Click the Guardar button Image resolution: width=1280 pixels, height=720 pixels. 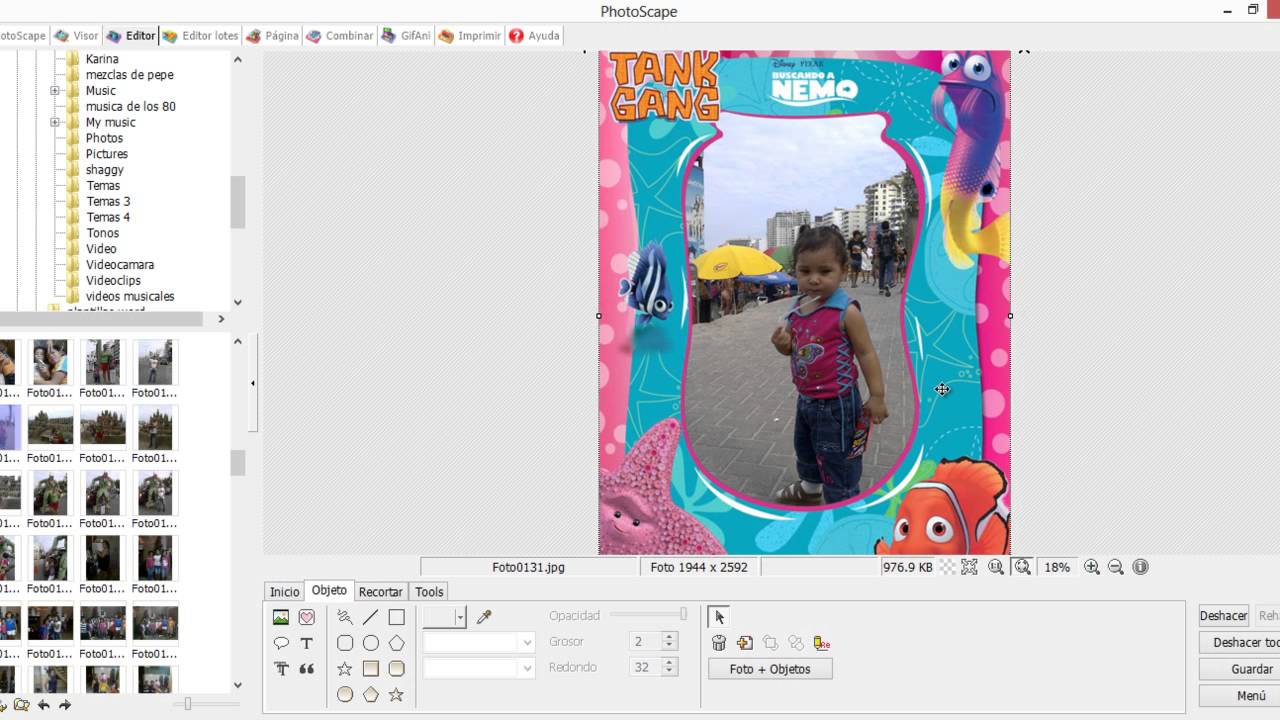[x=1240, y=669]
